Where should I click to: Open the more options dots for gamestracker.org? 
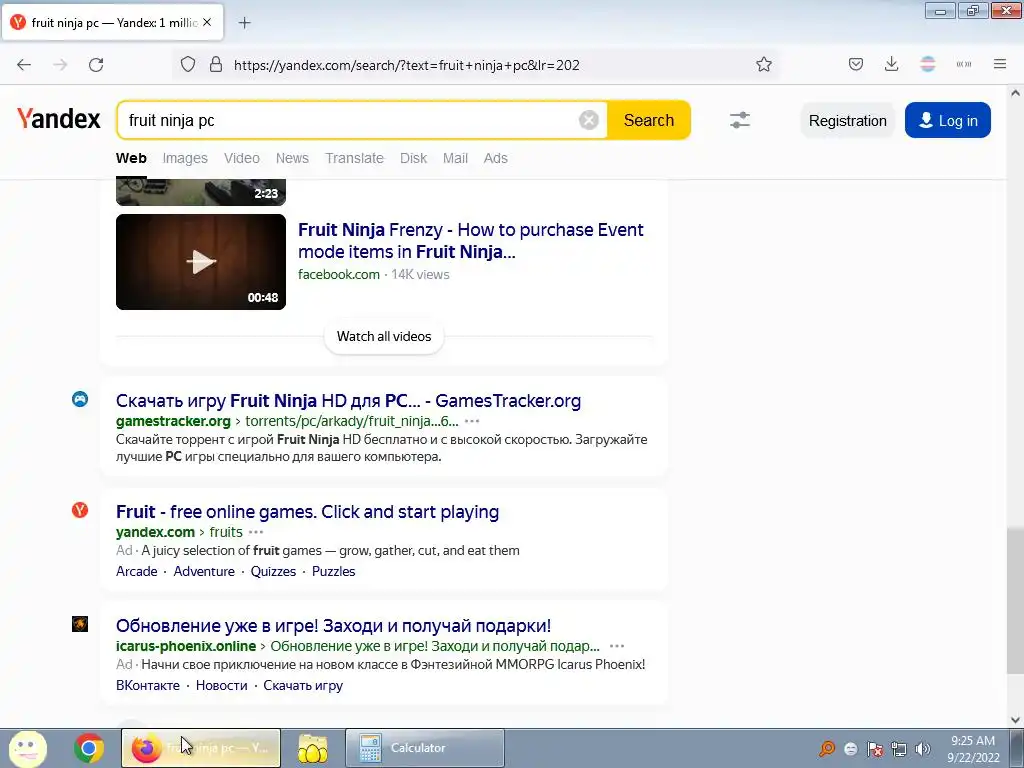[x=472, y=421]
